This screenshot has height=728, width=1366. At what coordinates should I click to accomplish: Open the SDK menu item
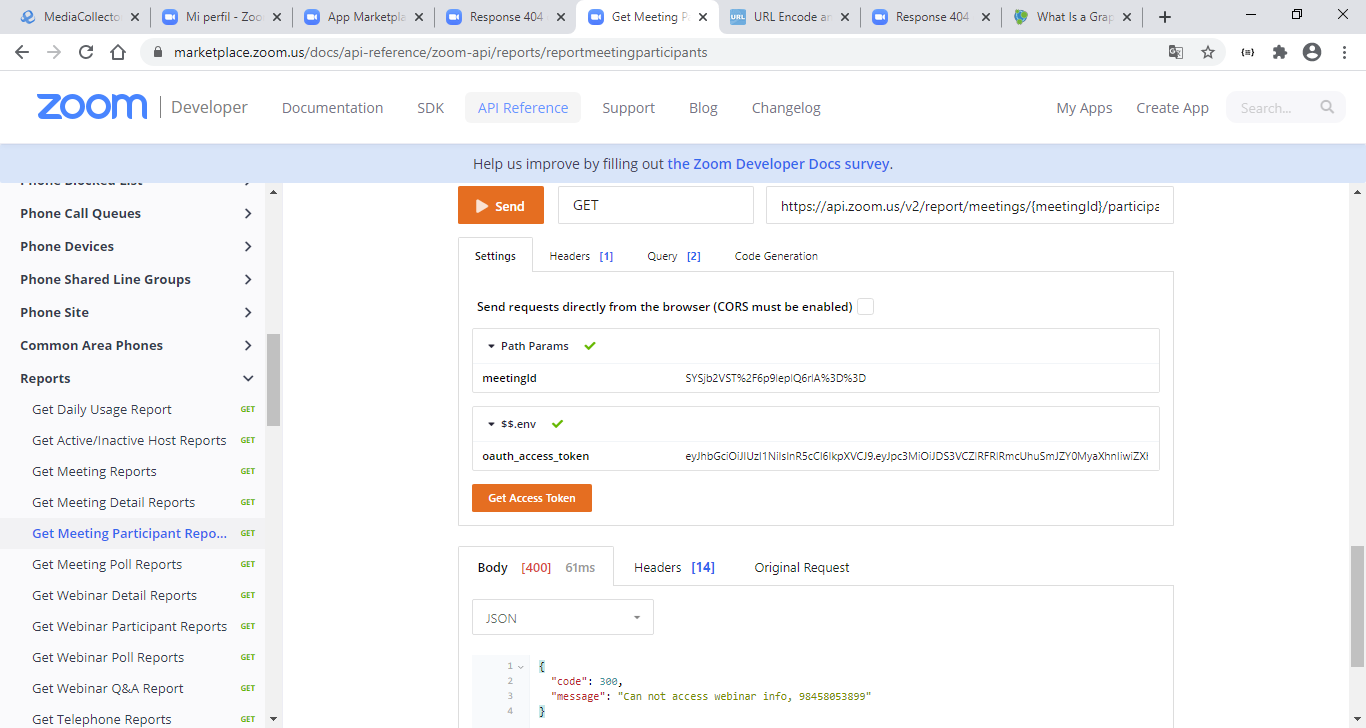(x=430, y=108)
